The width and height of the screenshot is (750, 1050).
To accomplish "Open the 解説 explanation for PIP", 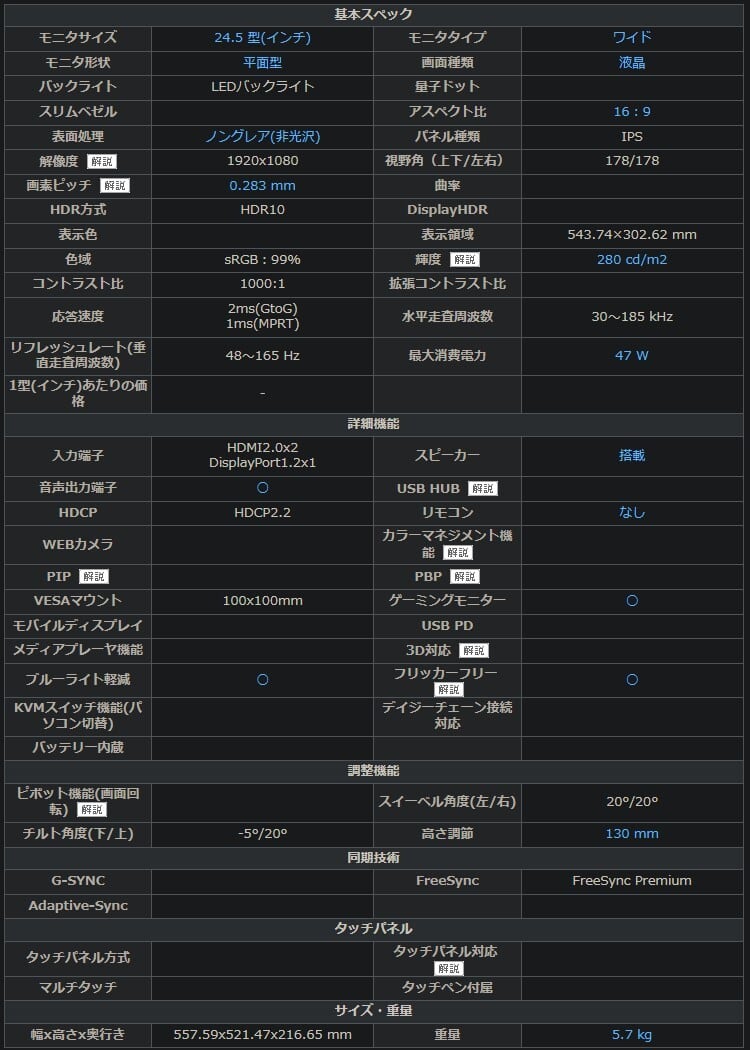I will pos(93,577).
